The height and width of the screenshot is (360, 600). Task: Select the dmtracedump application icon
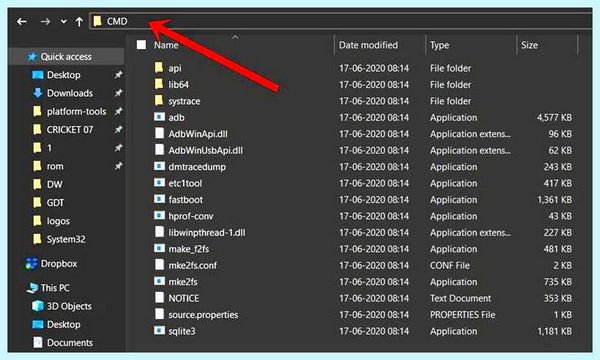tap(159, 166)
